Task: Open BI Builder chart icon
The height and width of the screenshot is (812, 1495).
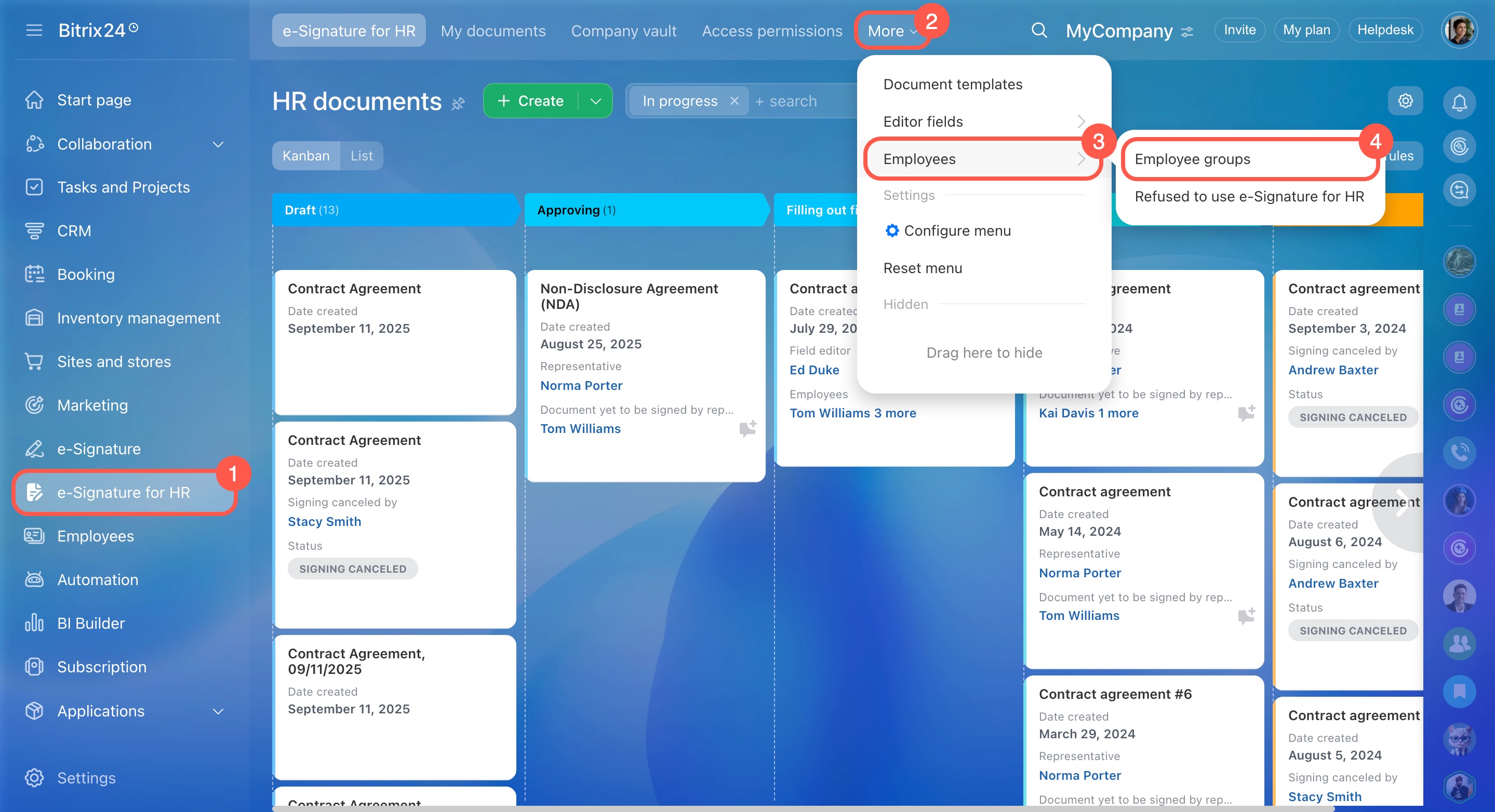Action: (34, 623)
